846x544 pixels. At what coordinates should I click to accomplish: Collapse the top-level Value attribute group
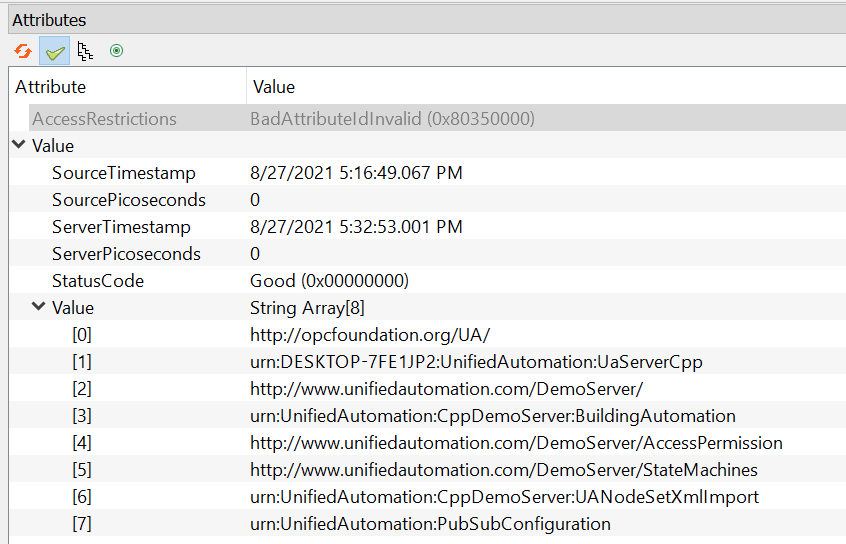coord(19,145)
